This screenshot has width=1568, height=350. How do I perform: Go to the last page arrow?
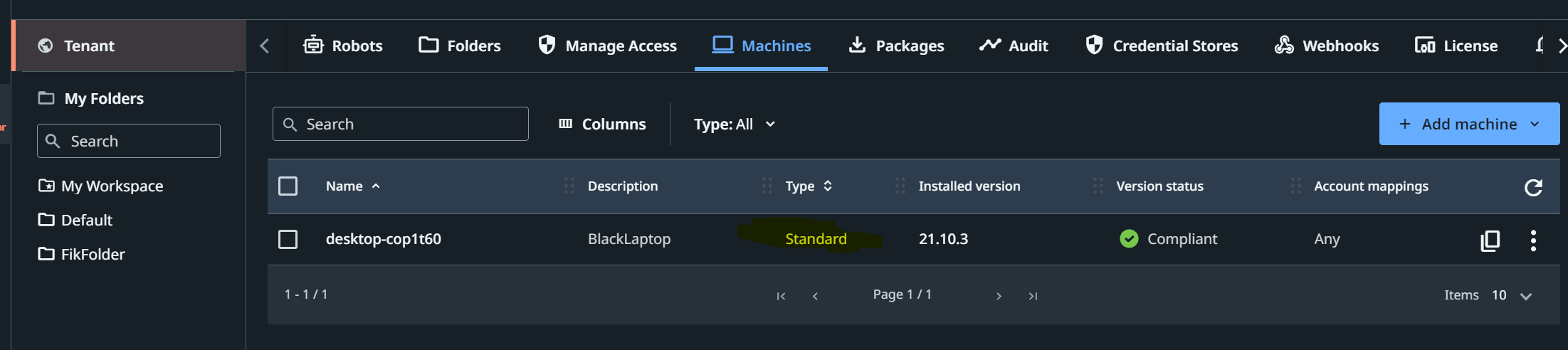[1033, 296]
